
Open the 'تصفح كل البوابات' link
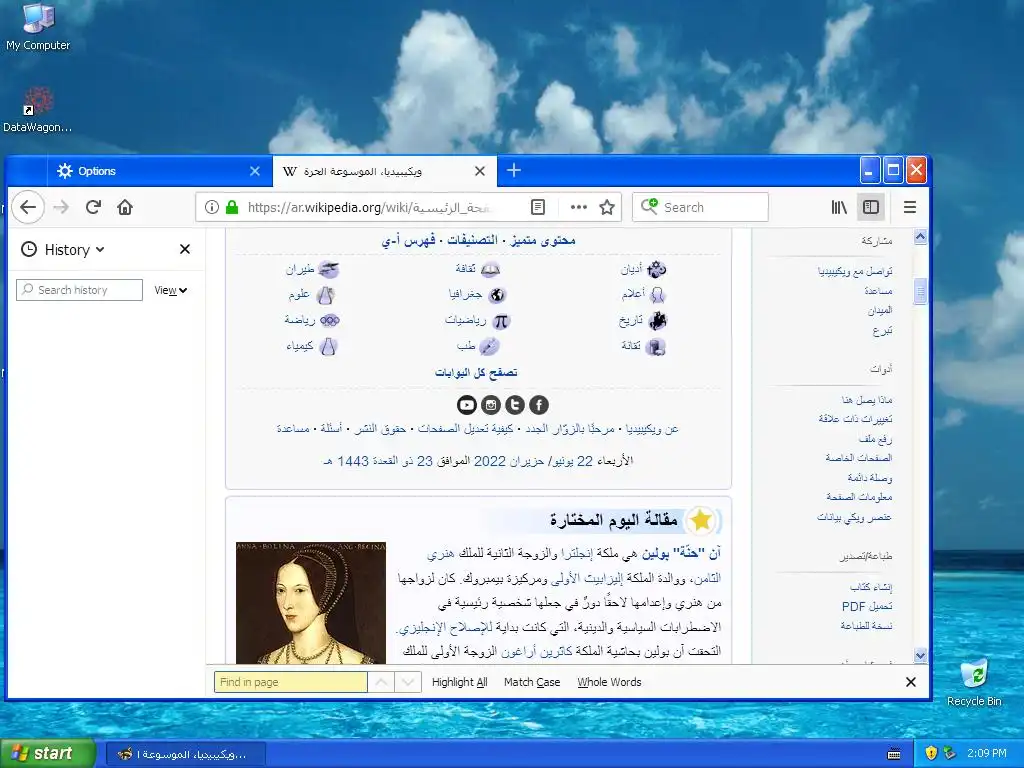click(x=476, y=372)
